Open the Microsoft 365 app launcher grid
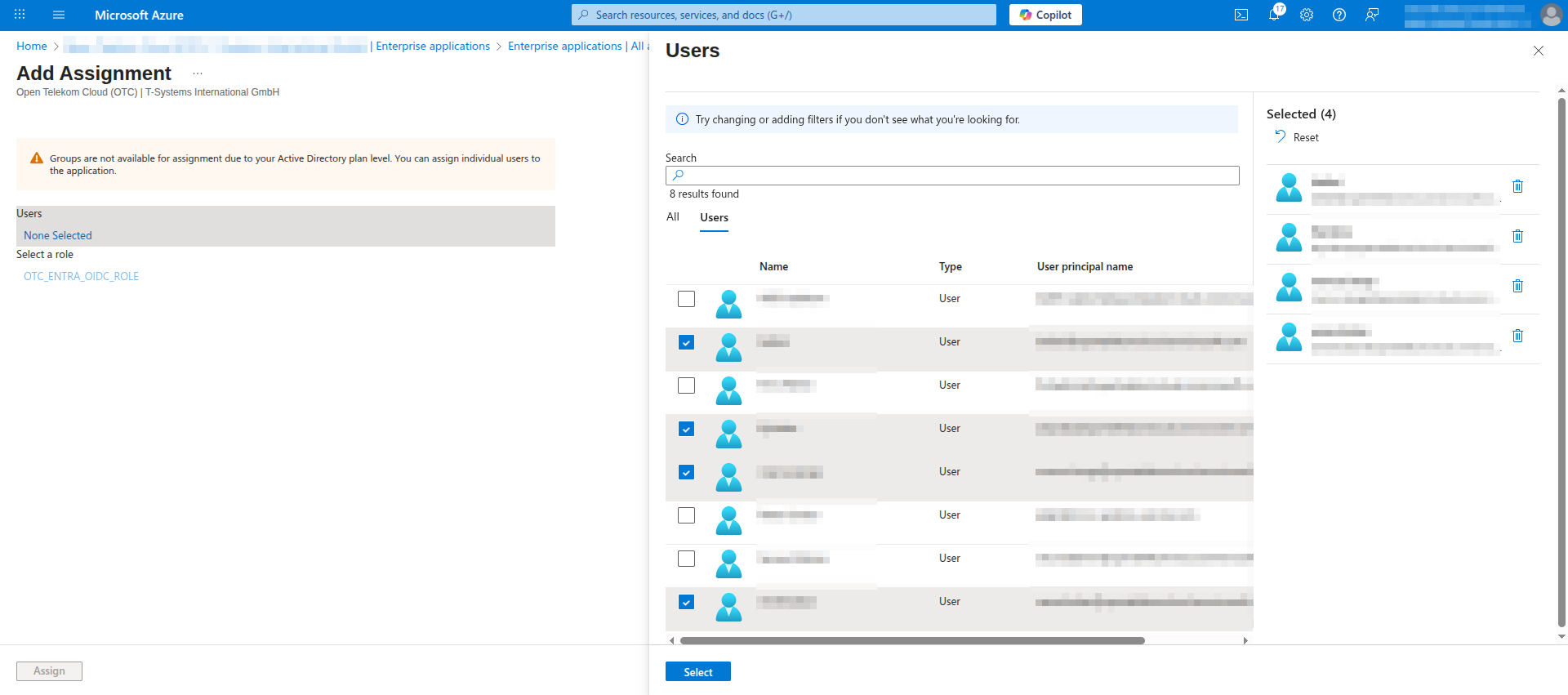1568x695 pixels. click(20, 15)
